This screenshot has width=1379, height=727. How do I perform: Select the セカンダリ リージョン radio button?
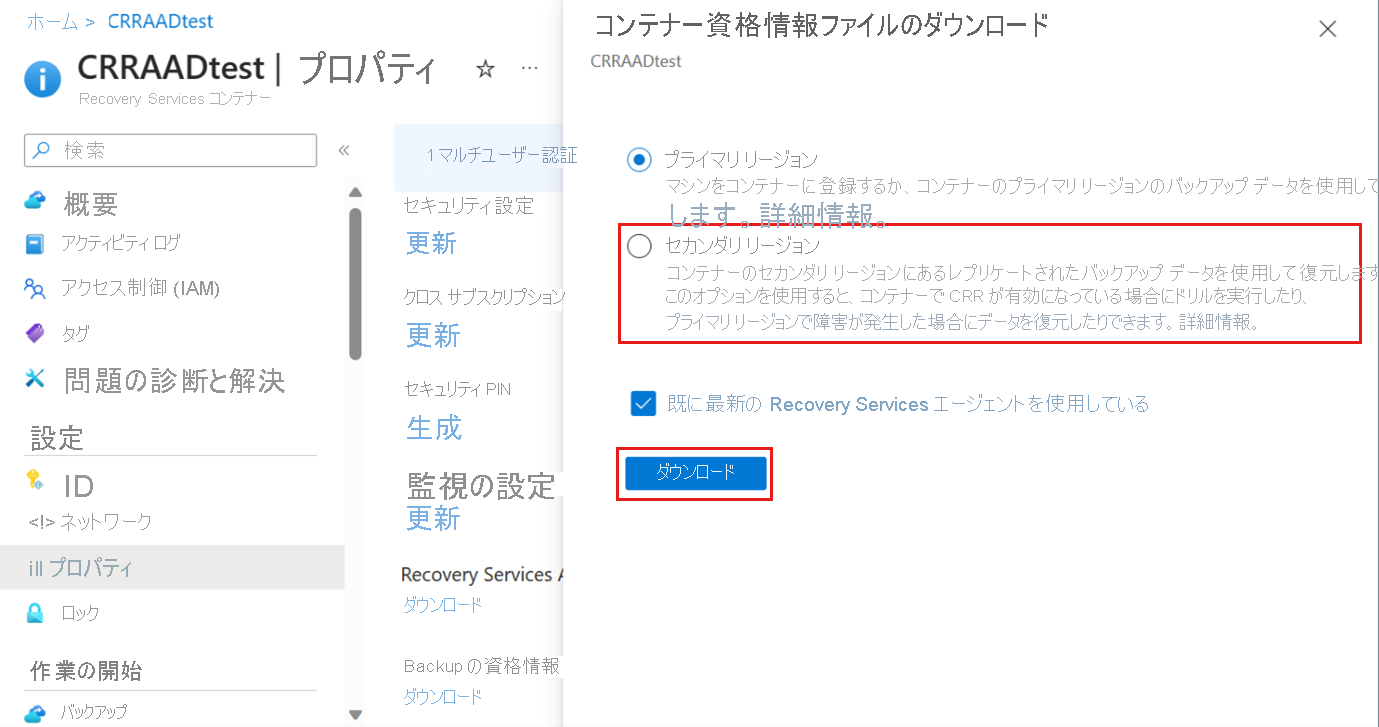coord(639,246)
